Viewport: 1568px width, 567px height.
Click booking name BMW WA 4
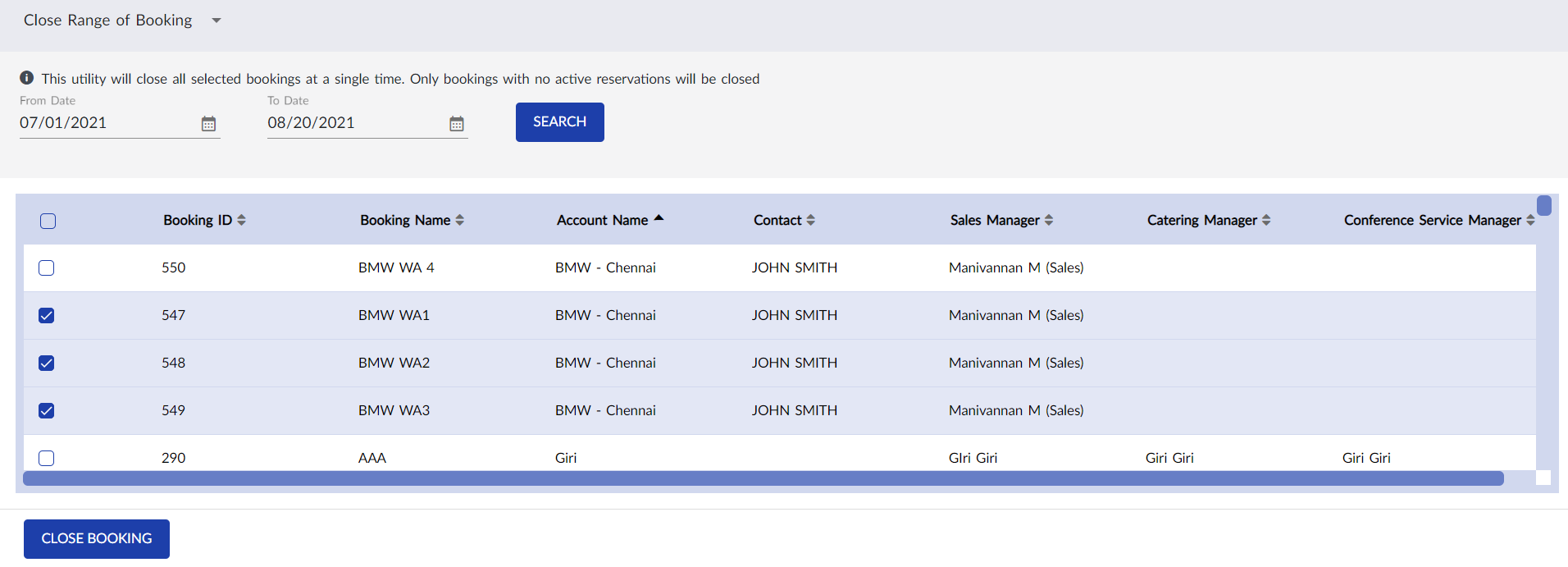(x=396, y=267)
